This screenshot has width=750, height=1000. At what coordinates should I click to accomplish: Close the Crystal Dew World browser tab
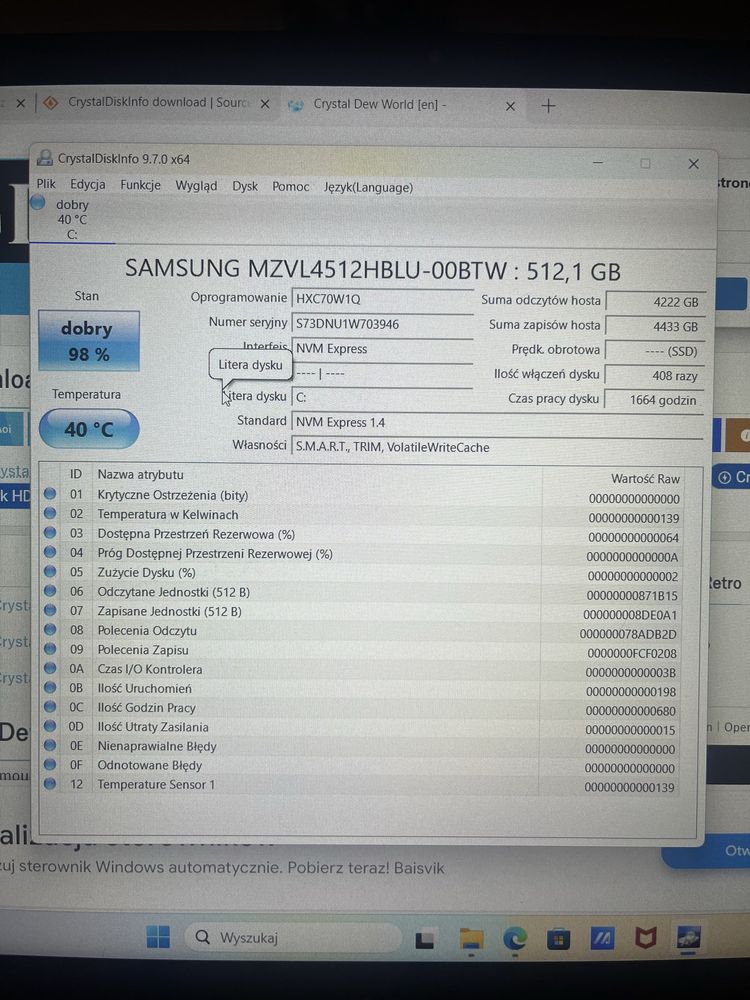click(510, 106)
